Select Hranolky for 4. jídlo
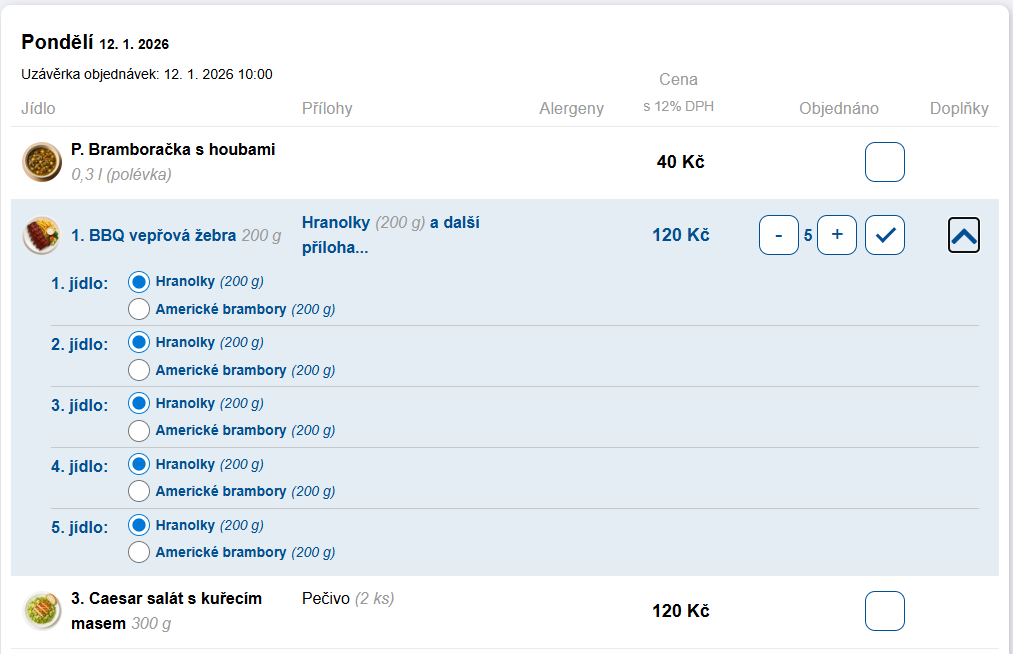Screen dimensions: 1013x654 point(140,464)
